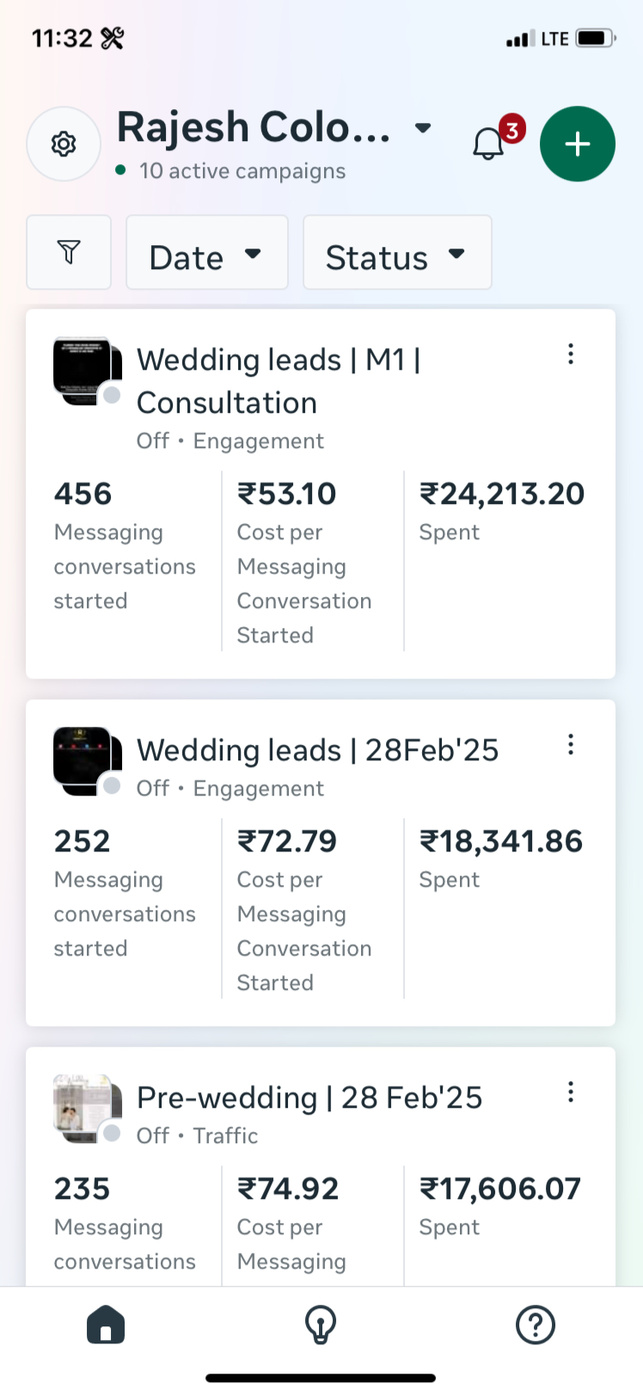Image resolution: width=643 pixels, height=1396 pixels.
Task: Open the lightbulb insights tab
Action: point(320,1326)
